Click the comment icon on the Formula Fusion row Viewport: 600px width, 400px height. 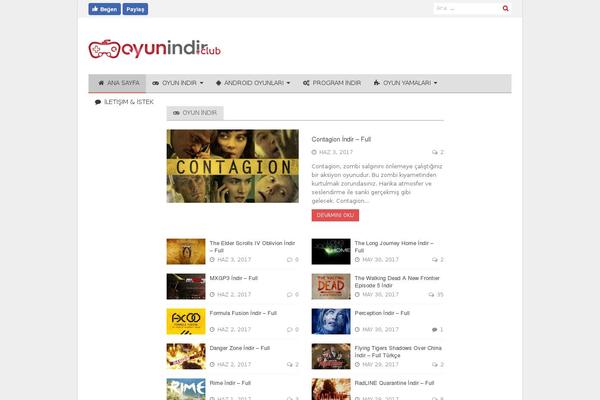[x=290, y=330]
